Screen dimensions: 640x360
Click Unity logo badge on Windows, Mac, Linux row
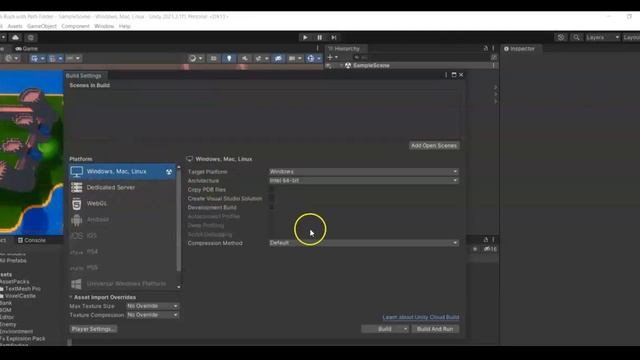tap(169, 172)
